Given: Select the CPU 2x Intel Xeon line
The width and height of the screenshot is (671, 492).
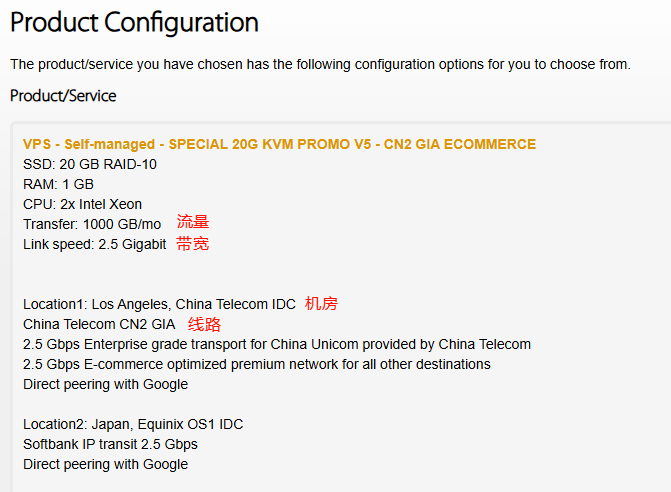Looking at the screenshot, I should 82,204.
